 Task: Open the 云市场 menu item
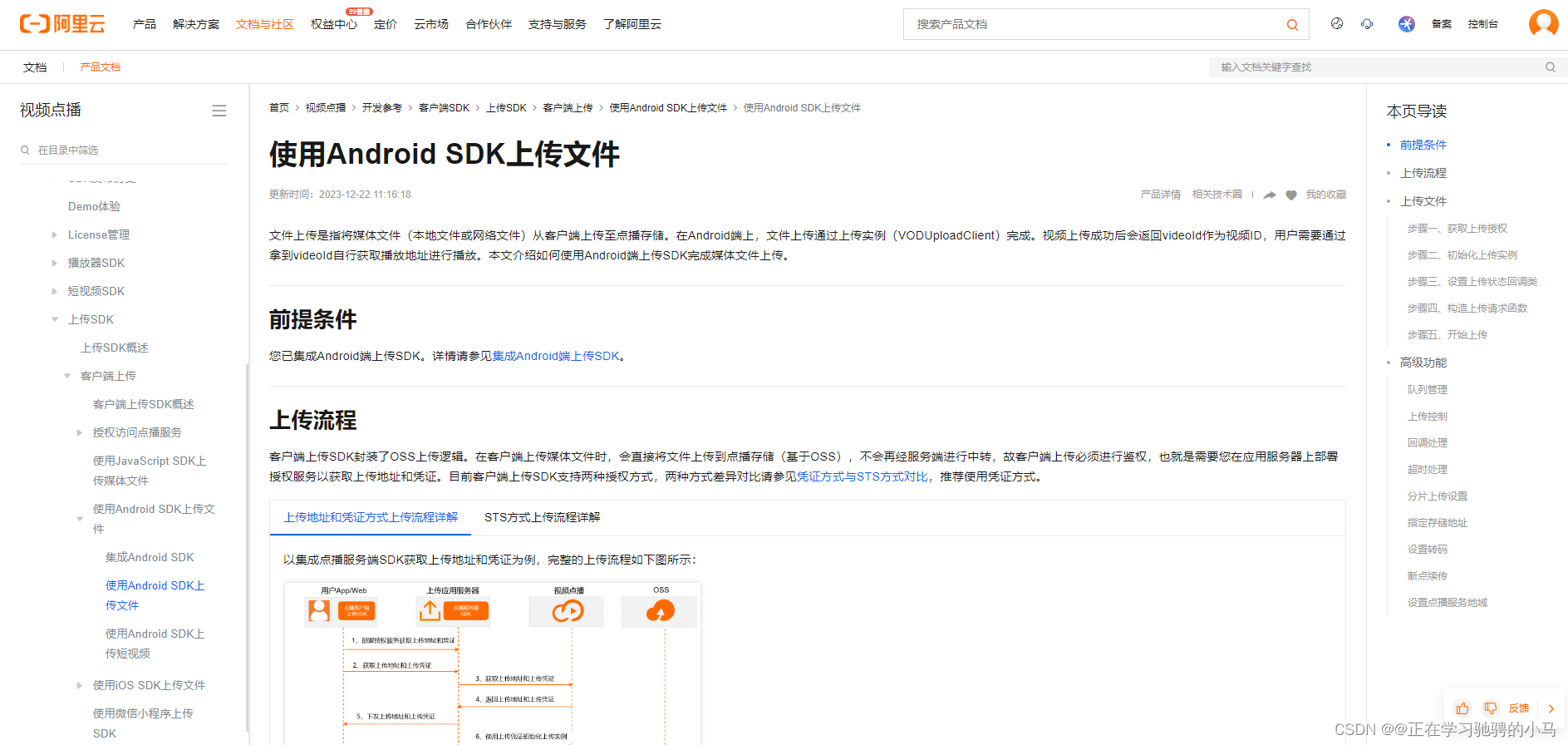coord(431,24)
